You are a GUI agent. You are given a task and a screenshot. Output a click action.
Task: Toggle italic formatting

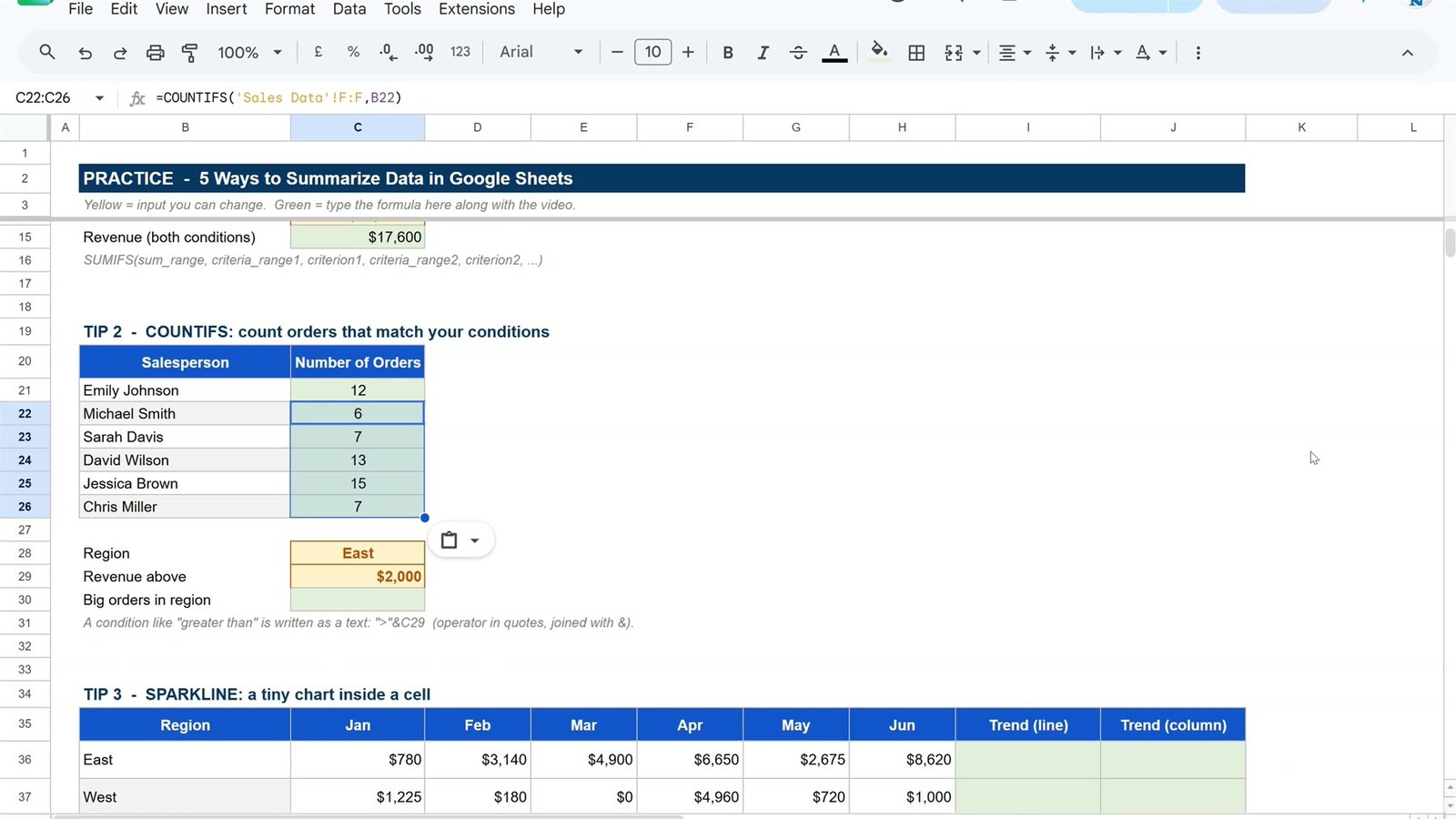coord(763,53)
